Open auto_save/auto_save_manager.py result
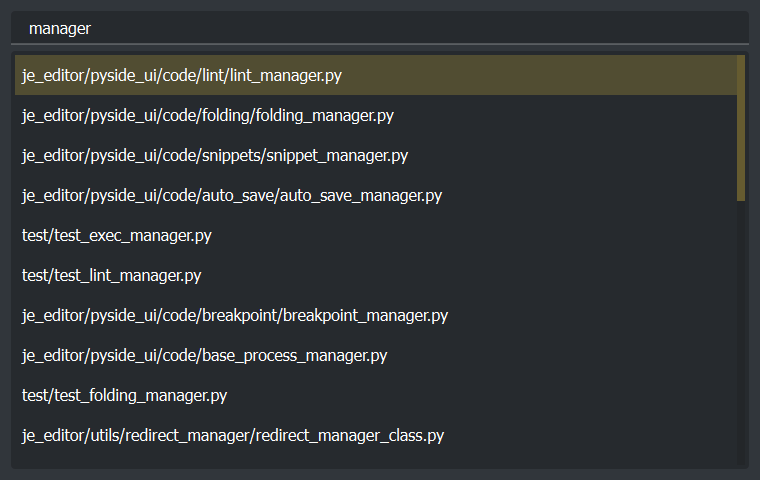Viewport: 760px width, 480px height. pyautogui.click(x=376, y=195)
